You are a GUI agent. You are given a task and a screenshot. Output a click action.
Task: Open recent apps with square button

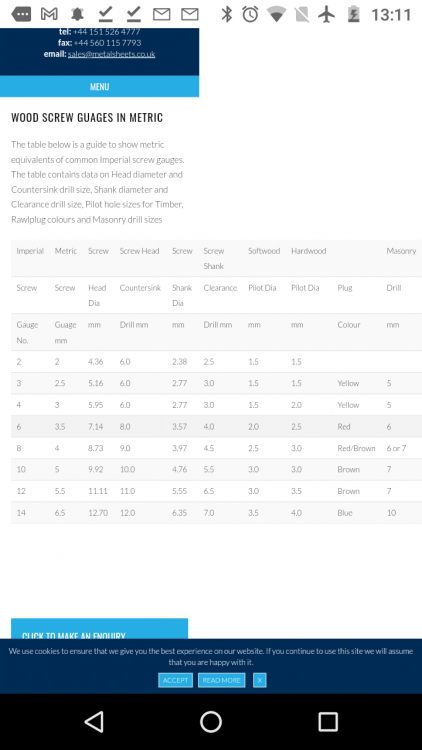coord(328,721)
